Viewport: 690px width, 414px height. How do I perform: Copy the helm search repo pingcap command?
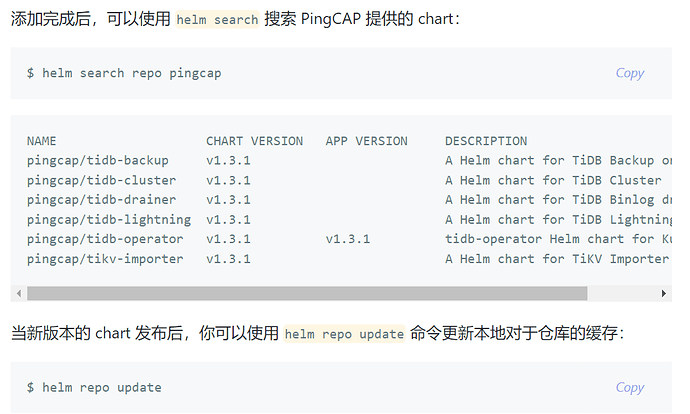[x=629, y=73]
